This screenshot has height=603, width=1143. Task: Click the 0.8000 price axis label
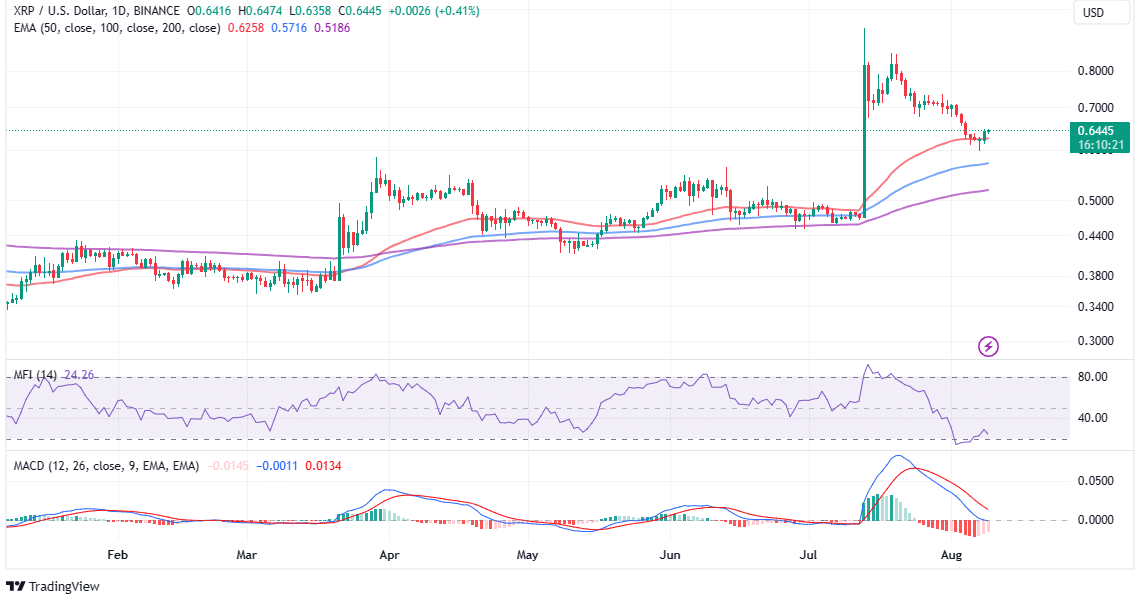[1096, 71]
